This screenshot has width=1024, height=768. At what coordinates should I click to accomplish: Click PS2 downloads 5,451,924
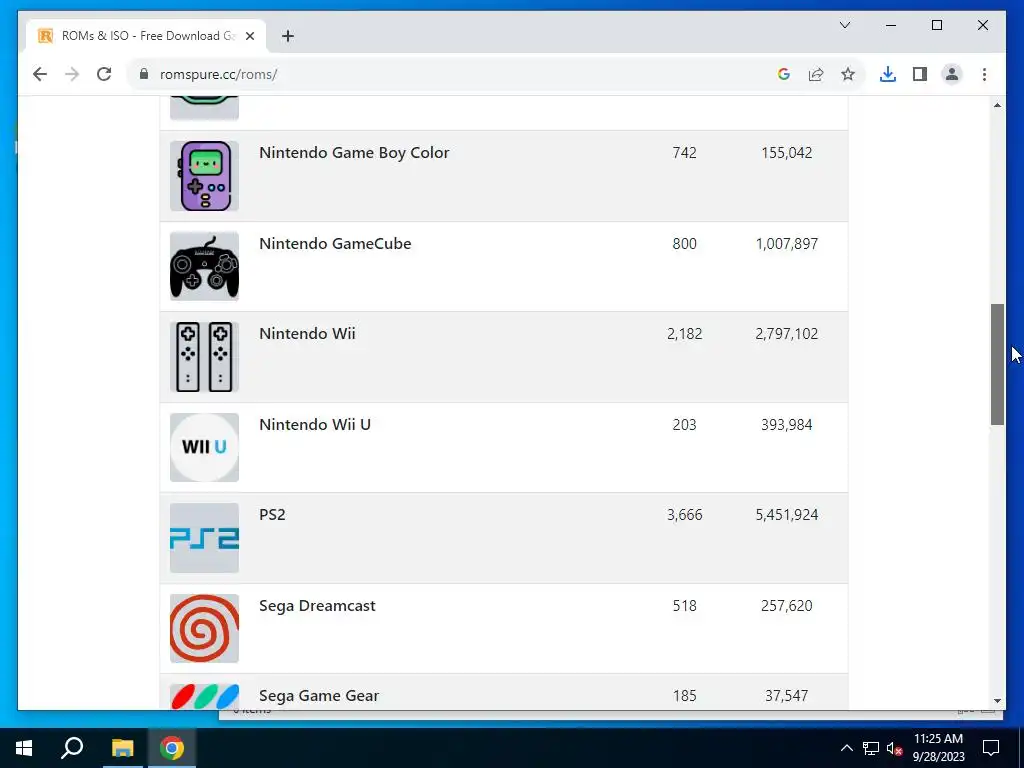tap(786, 515)
